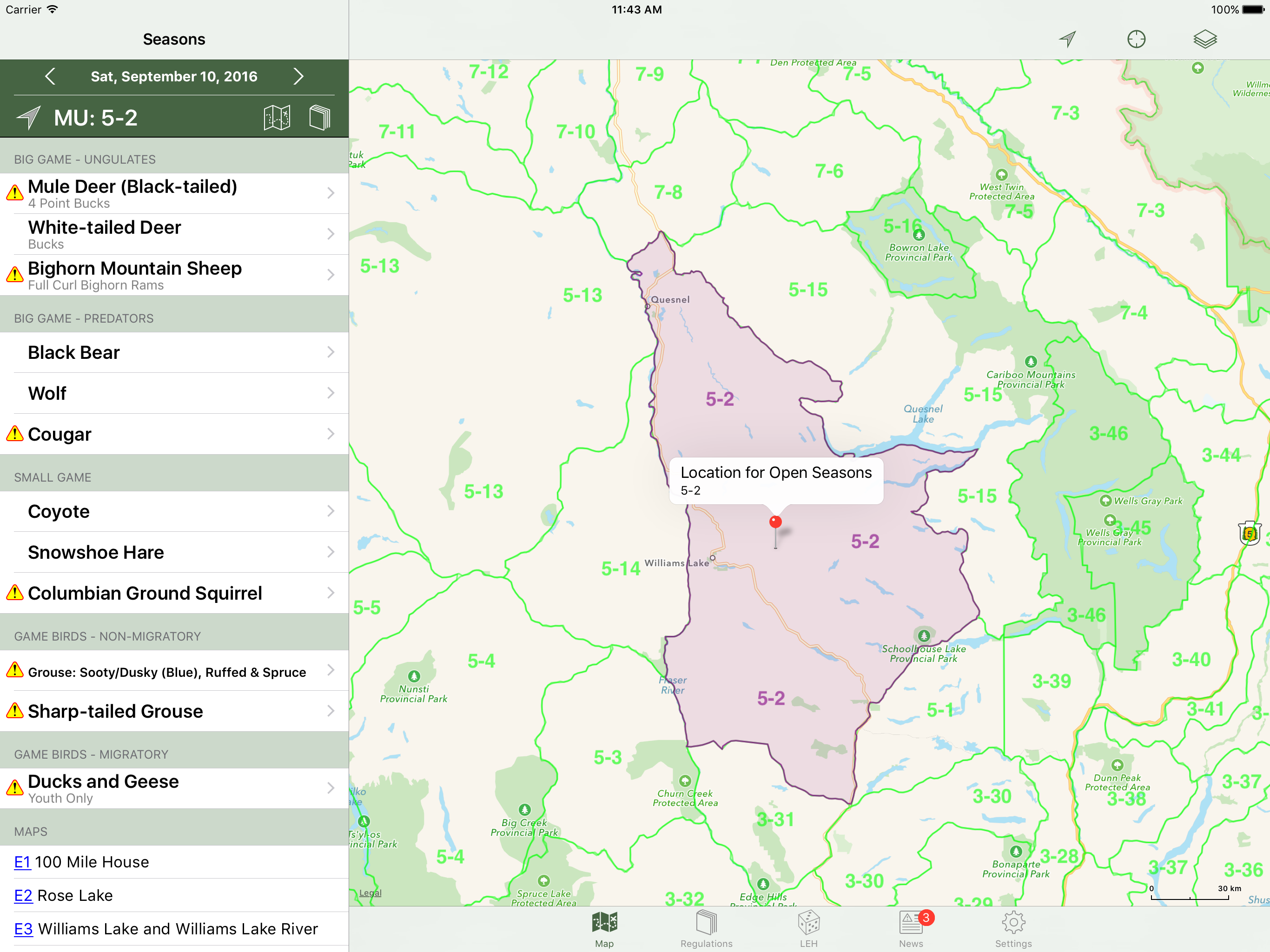Tap the navigation arrow left of MU: 5-2
This screenshot has height=952, width=1270.
(x=28, y=118)
